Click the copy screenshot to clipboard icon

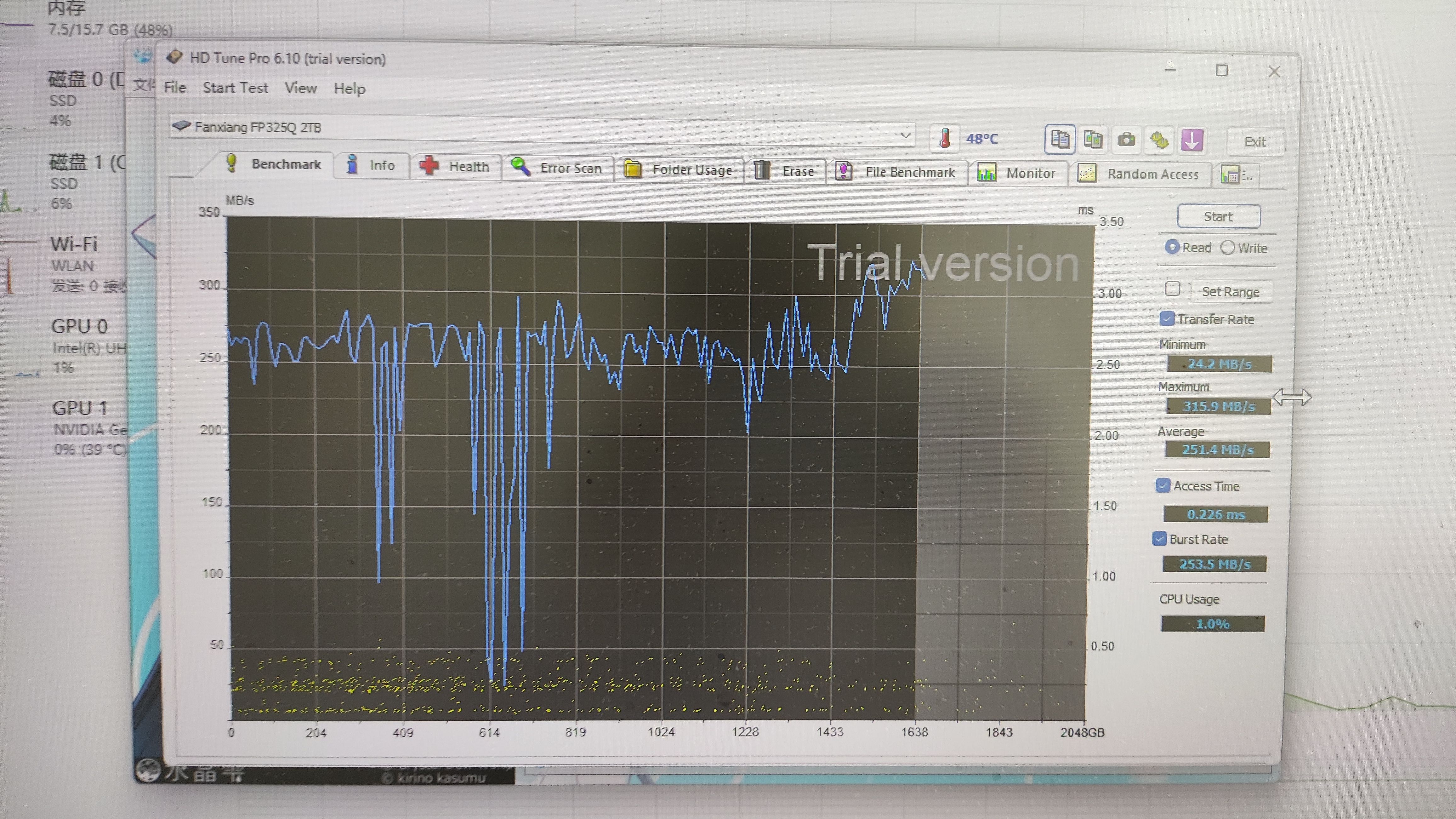click(1093, 139)
